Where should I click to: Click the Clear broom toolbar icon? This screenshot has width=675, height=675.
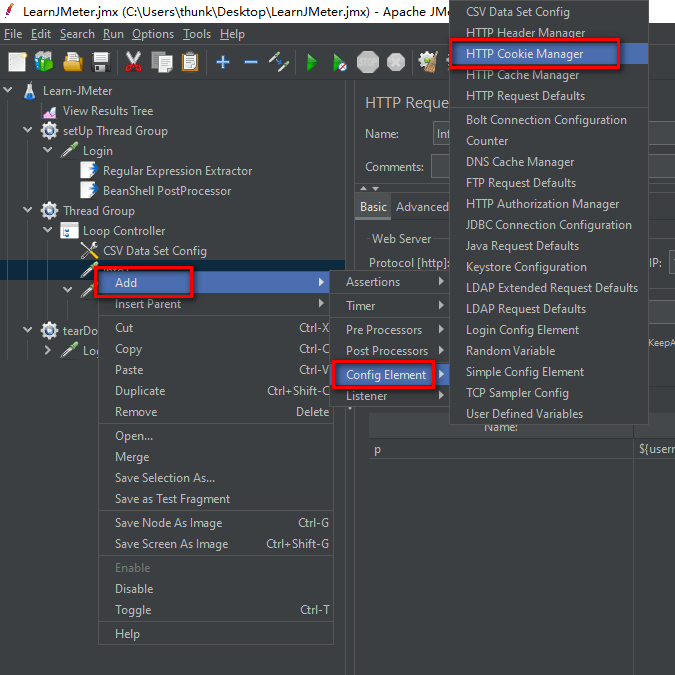[x=428, y=62]
